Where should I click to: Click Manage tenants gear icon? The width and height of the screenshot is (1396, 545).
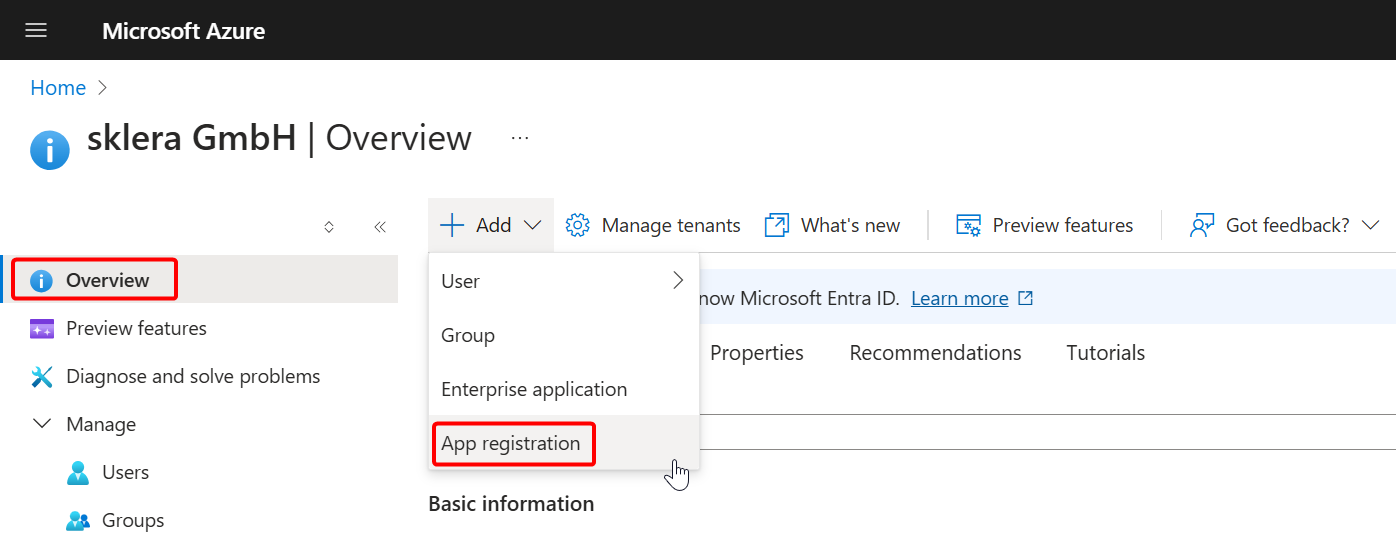(x=578, y=225)
